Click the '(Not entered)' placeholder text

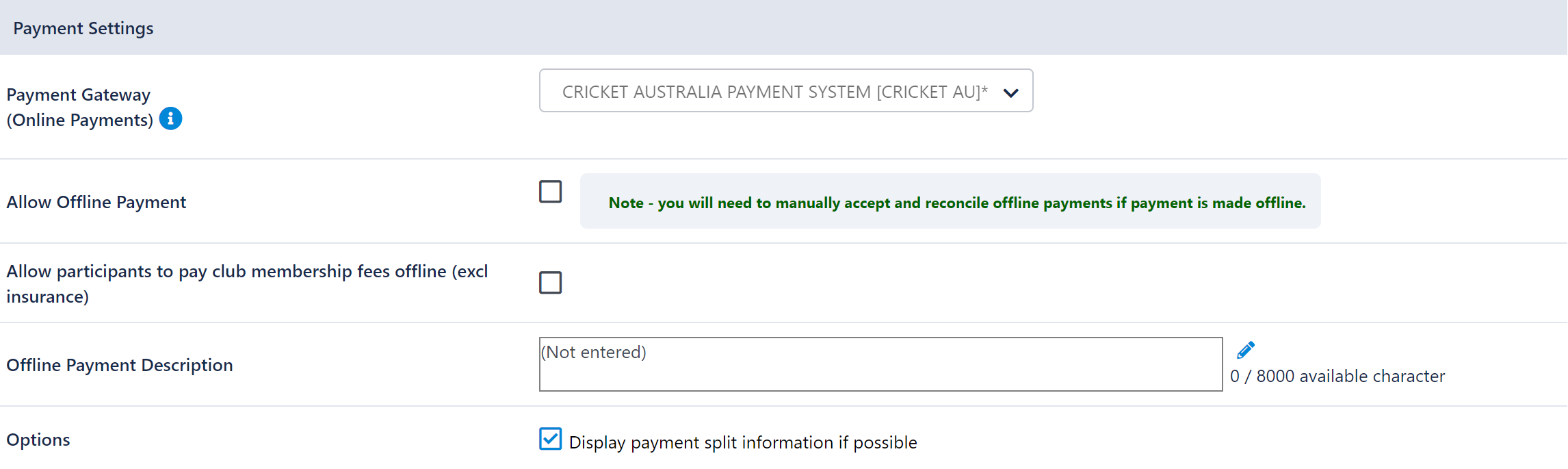pos(594,352)
